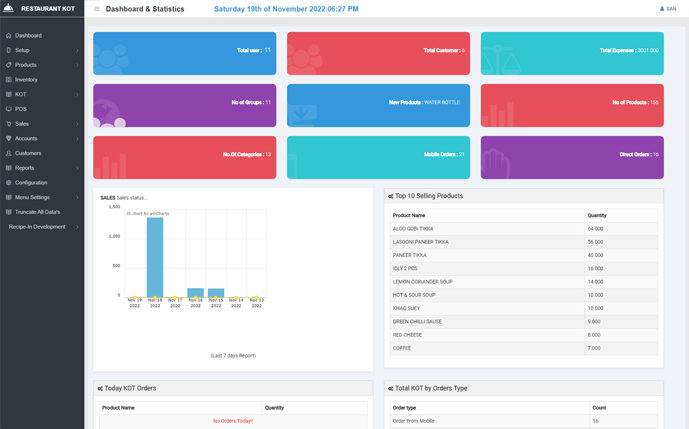Click the Inventory icon in sidebar
Screen dimensions: 689x429
[x=9, y=80]
